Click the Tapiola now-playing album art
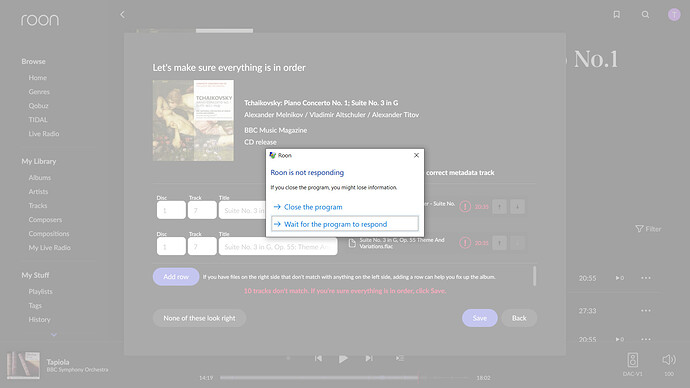This screenshot has width=690, height=388. [x=23, y=365]
